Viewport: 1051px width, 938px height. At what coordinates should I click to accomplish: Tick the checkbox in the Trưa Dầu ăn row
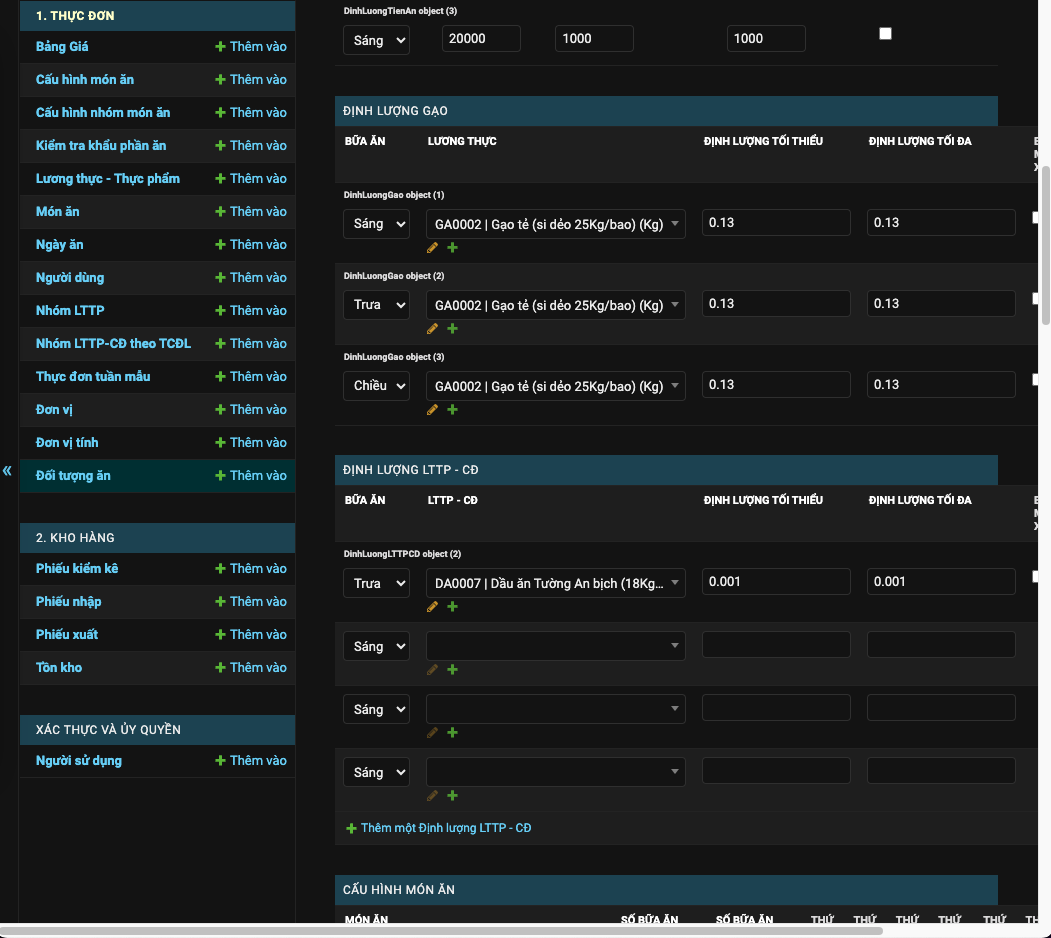1035,577
